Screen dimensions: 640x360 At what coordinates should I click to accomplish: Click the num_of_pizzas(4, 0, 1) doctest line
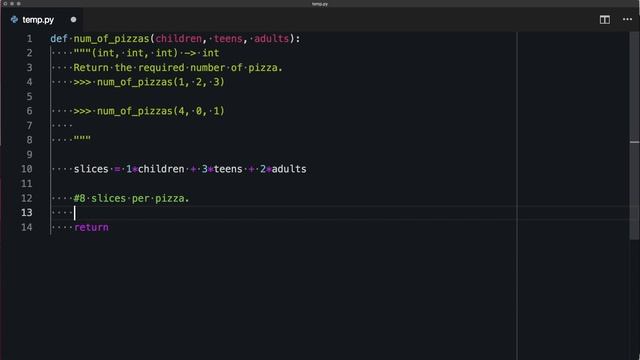(x=149, y=111)
